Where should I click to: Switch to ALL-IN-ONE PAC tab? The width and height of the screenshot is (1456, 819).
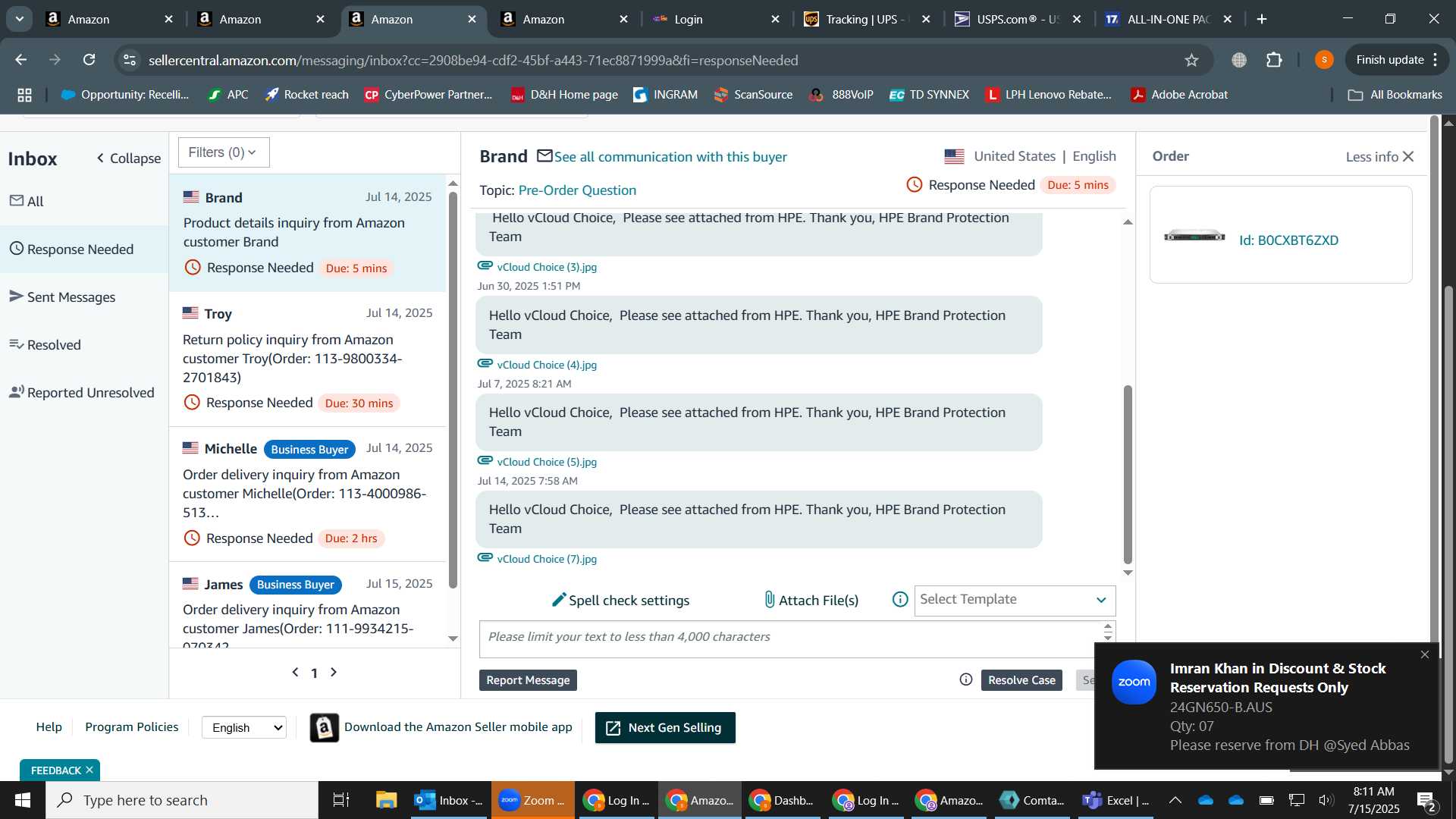click(1168, 19)
